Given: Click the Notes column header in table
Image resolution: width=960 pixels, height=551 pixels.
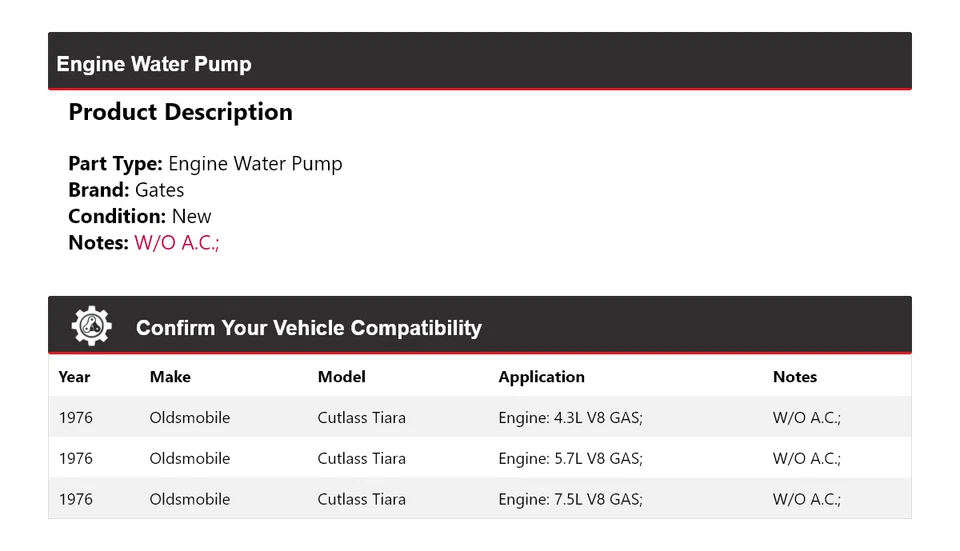Looking at the screenshot, I should pos(794,377).
